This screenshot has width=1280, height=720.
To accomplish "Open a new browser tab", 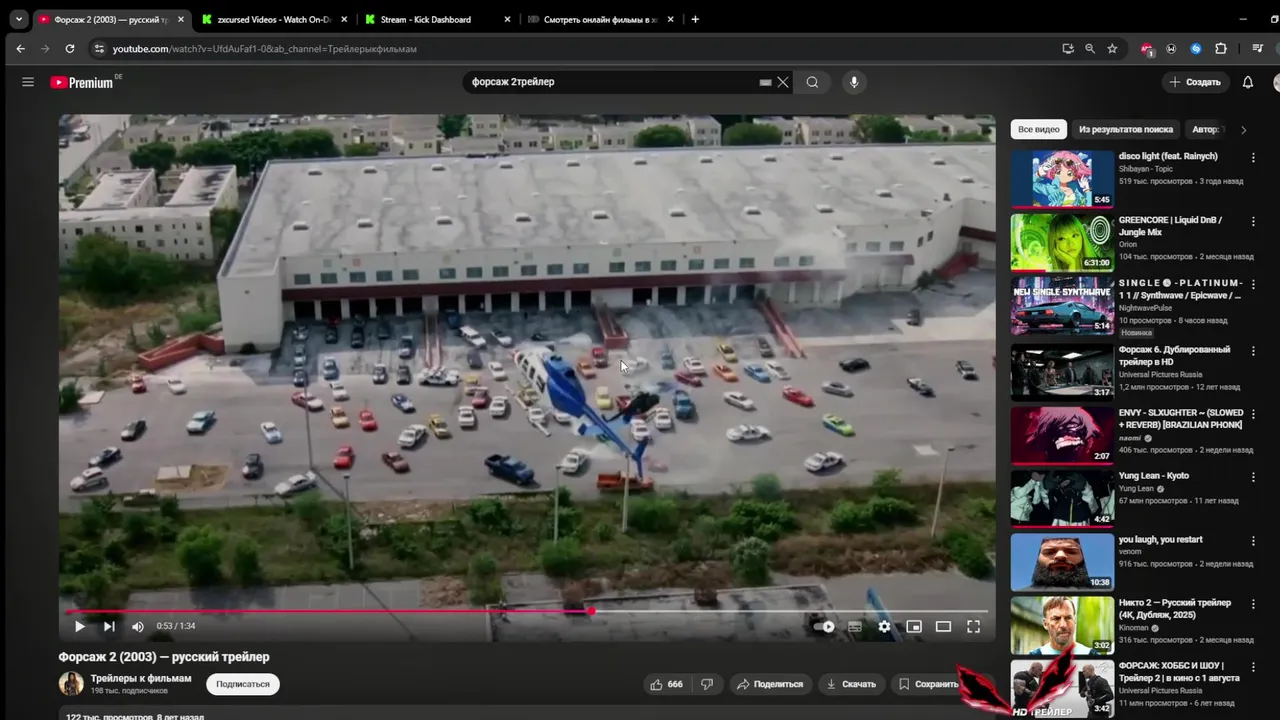I will click(x=695, y=19).
